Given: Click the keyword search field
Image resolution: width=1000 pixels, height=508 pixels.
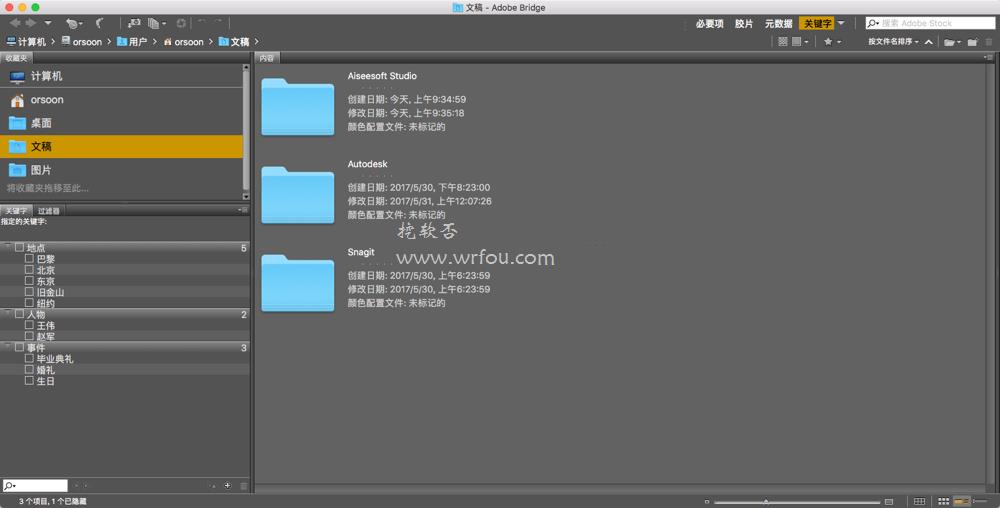Looking at the screenshot, I should click(35, 486).
